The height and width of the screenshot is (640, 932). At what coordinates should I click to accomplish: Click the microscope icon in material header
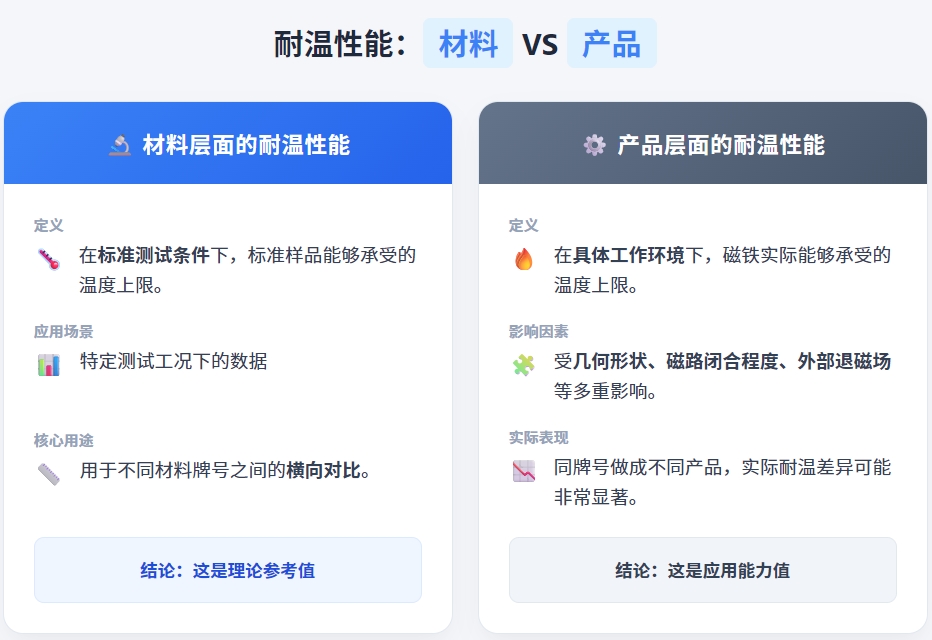pyautogui.click(x=120, y=146)
